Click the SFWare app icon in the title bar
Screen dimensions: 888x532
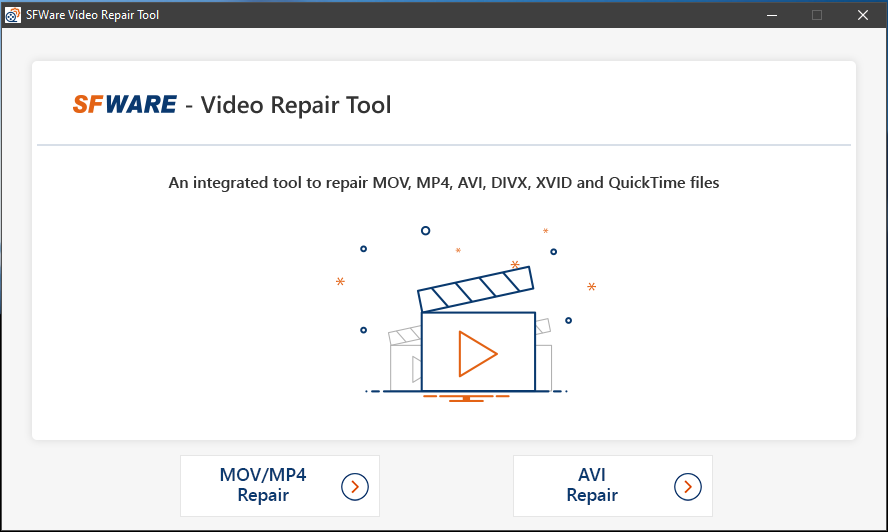(x=13, y=15)
